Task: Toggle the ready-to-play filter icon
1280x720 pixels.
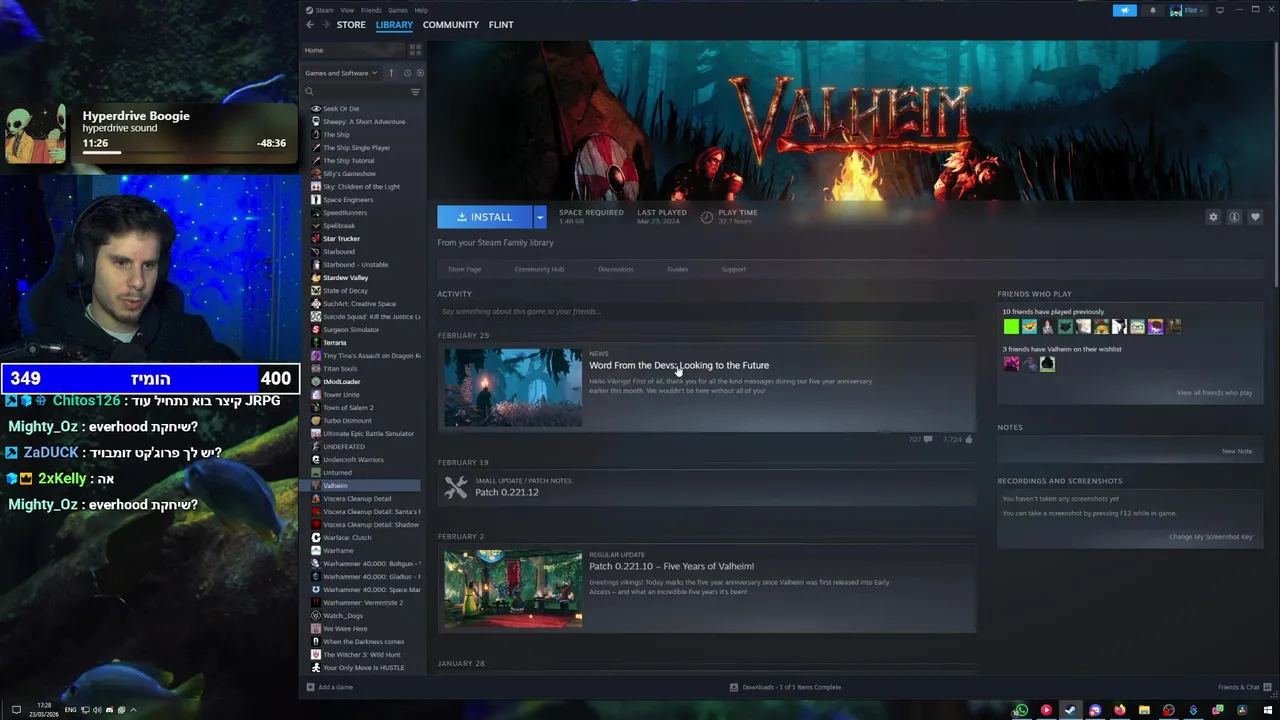Action: [x=420, y=73]
